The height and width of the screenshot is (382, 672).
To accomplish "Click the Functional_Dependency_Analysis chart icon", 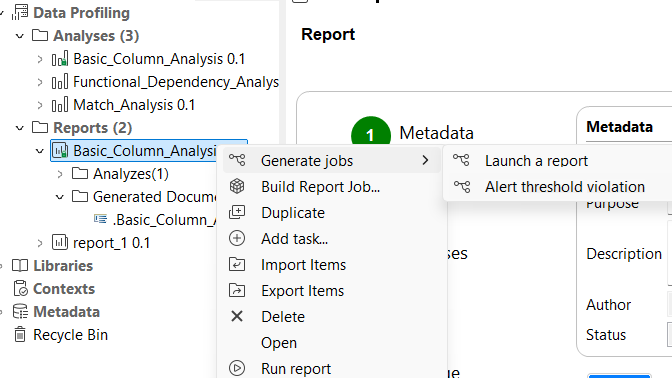I will point(60,81).
